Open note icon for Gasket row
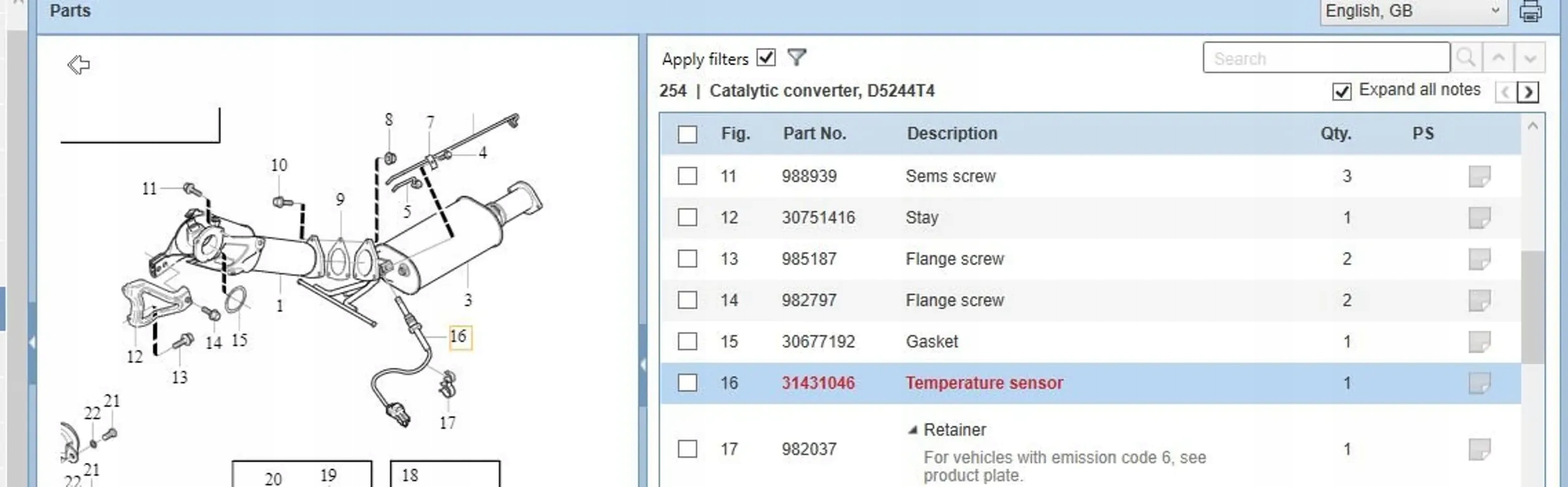This screenshot has width=1568, height=487. pos(1480,342)
